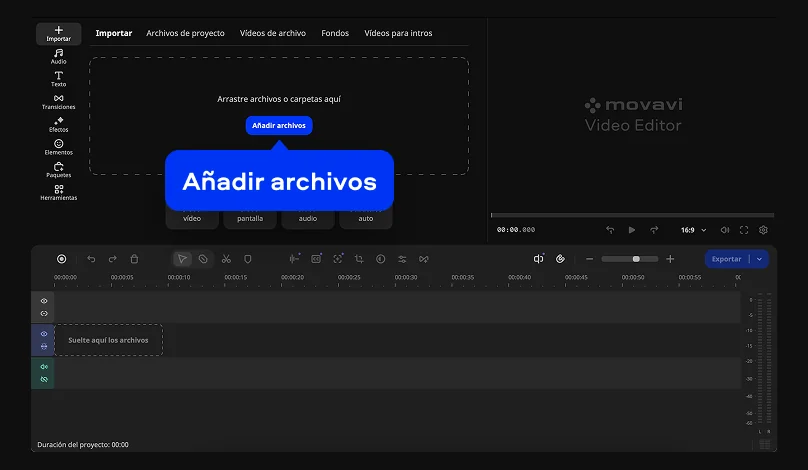The height and width of the screenshot is (470, 808).
Task: Click the record button in timeline toolbar
Action: [x=62, y=259]
